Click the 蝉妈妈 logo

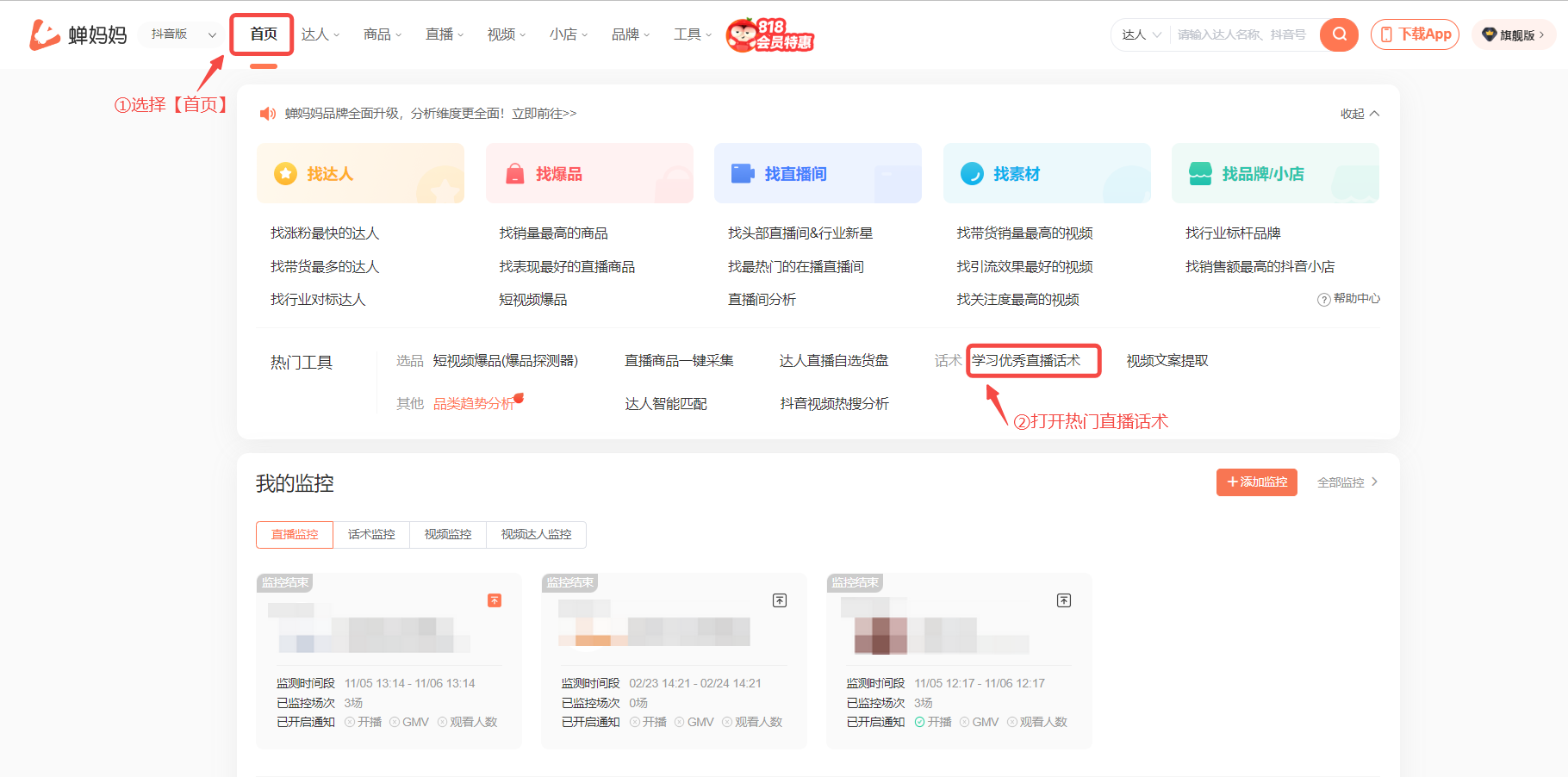[x=78, y=34]
